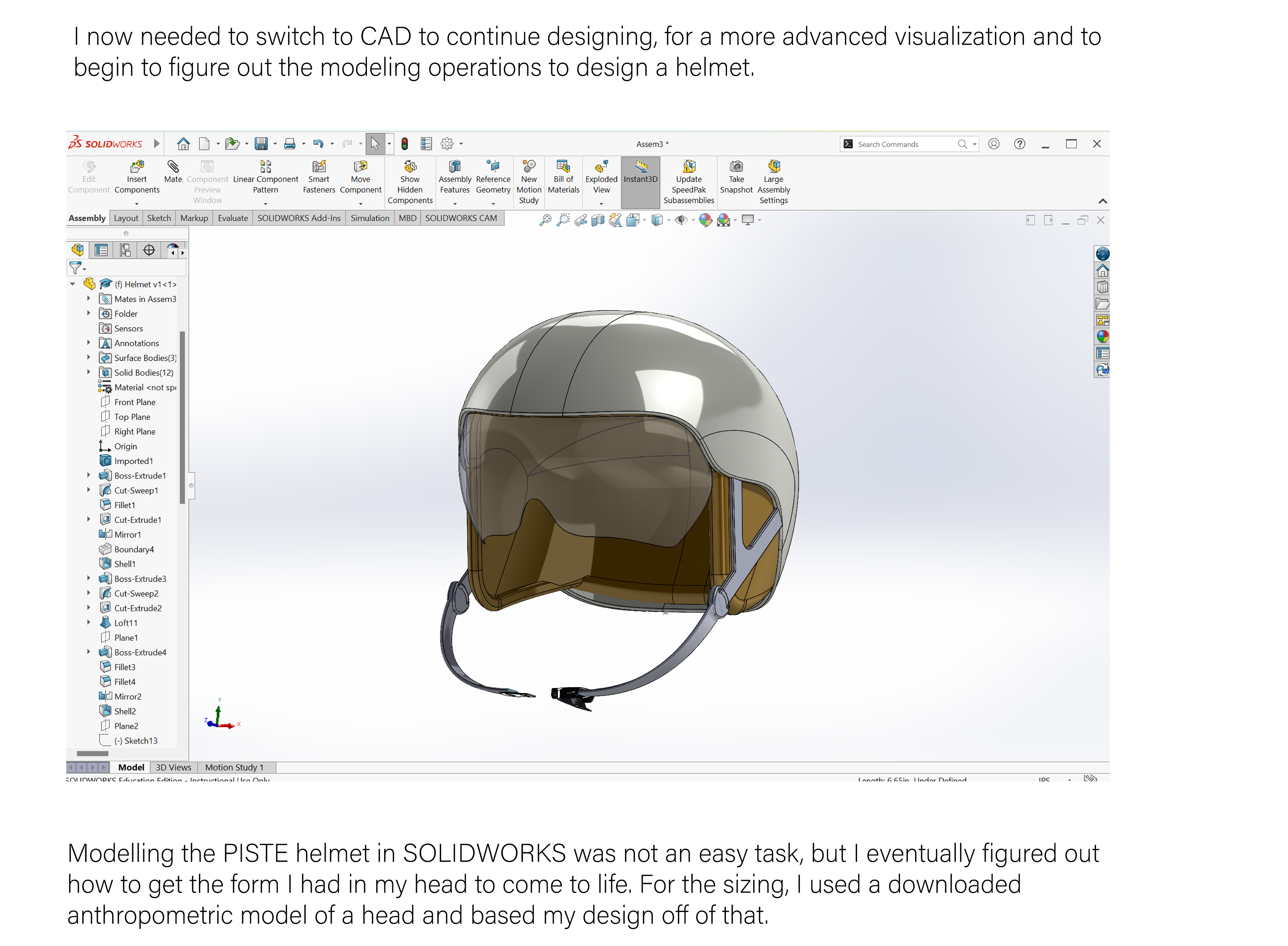Image resolution: width=1288 pixels, height=946 pixels.
Task: Toggle Hide/Show Items eye icon
Action: 681,220
